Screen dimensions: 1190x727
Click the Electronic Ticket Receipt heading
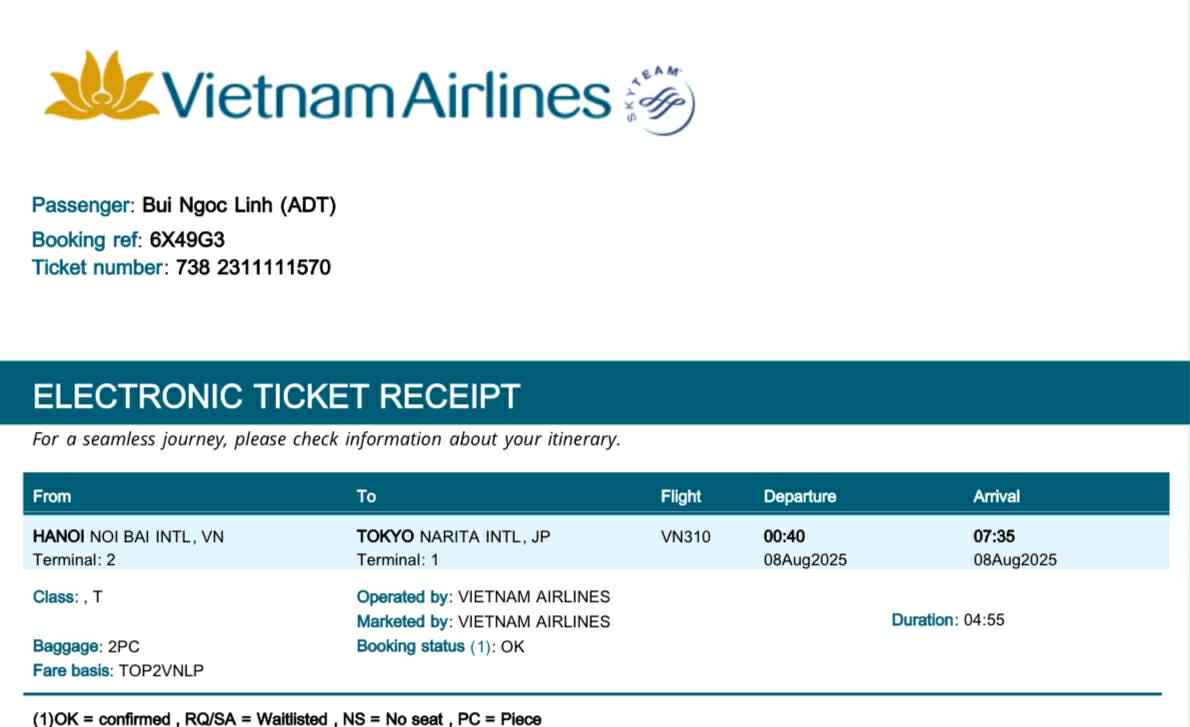(x=276, y=396)
